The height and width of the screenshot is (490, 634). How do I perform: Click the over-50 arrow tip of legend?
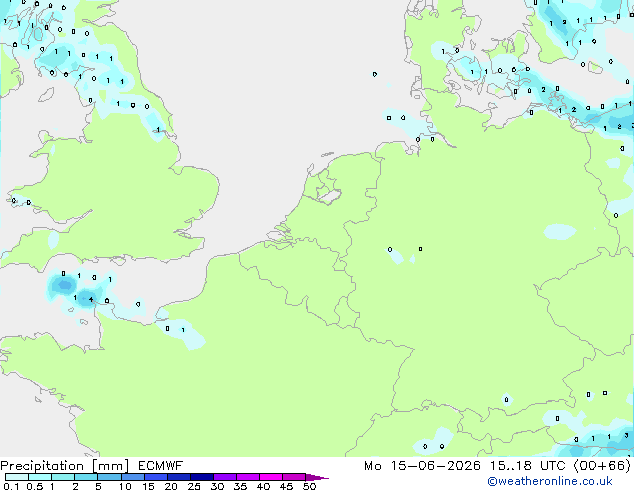coord(317,477)
